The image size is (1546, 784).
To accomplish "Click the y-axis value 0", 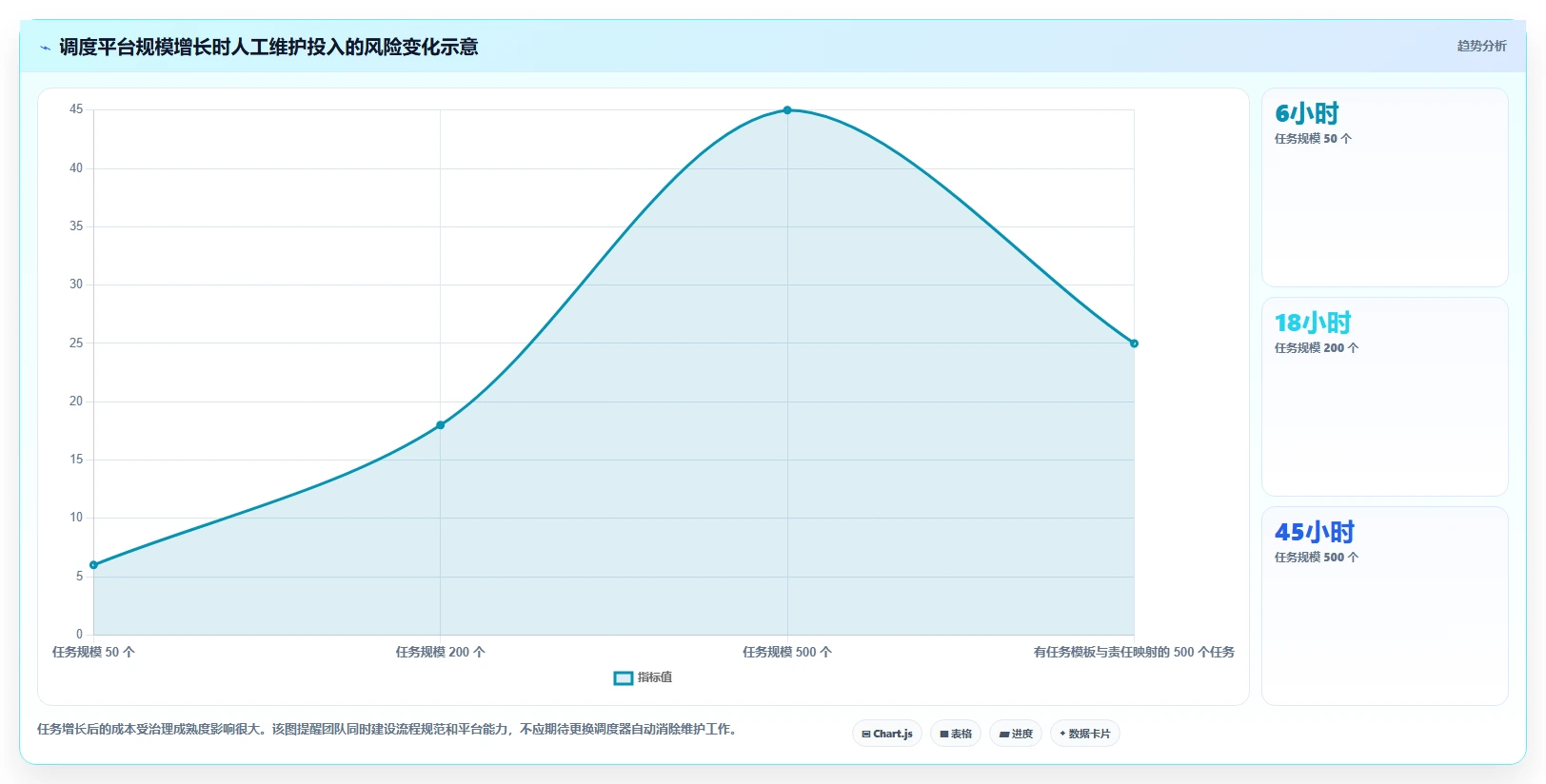I will pos(80,635).
